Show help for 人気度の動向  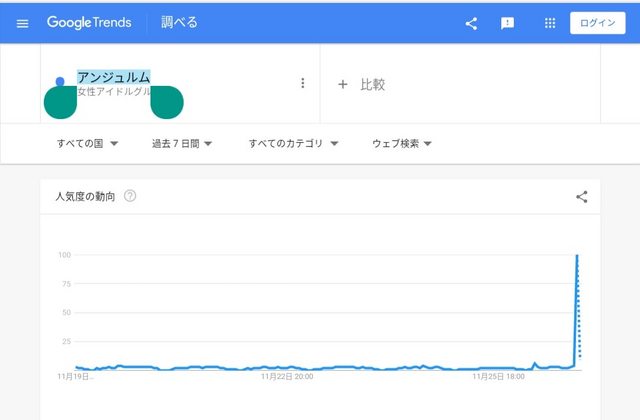pos(130,196)
